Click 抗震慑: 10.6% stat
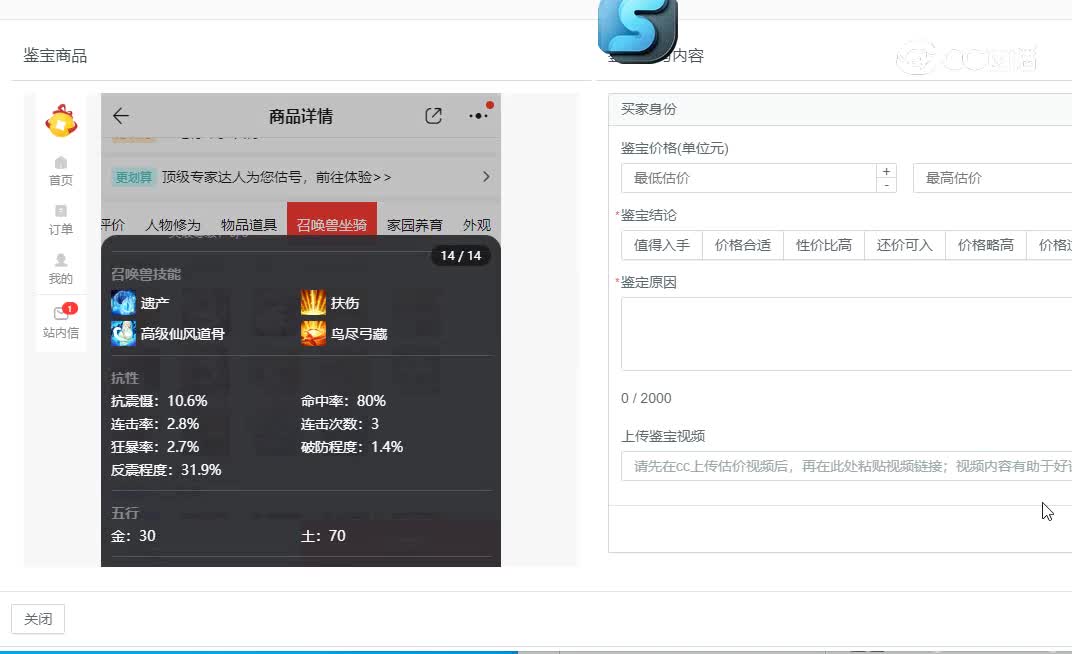 [x=159, y=401]
